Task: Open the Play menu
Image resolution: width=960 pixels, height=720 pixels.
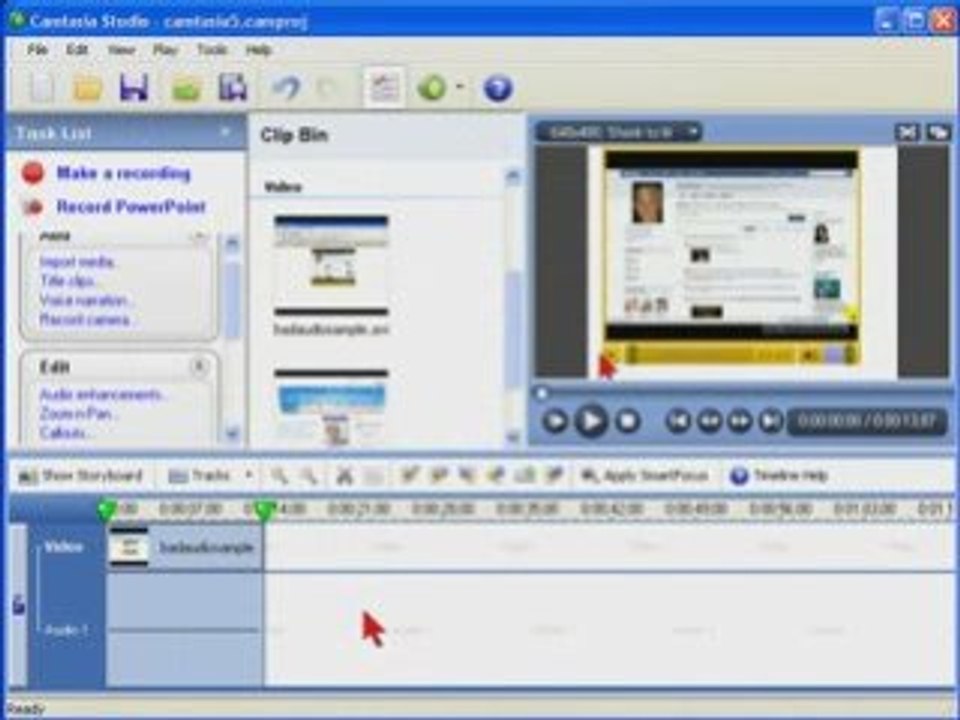Action: tap(165, 50)
